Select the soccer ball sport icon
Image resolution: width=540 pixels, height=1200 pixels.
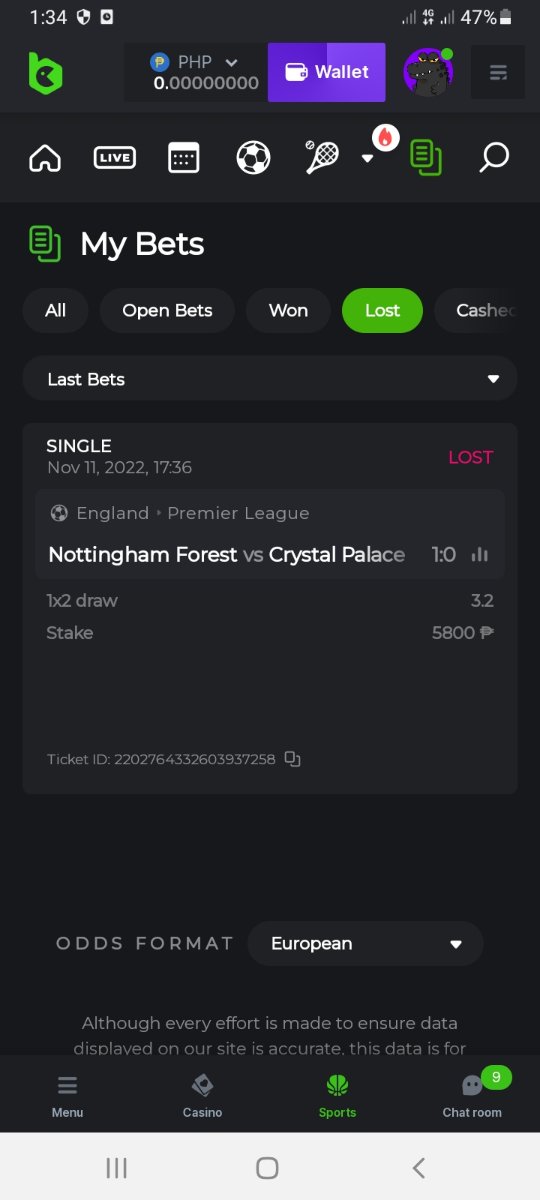(253, 158)
